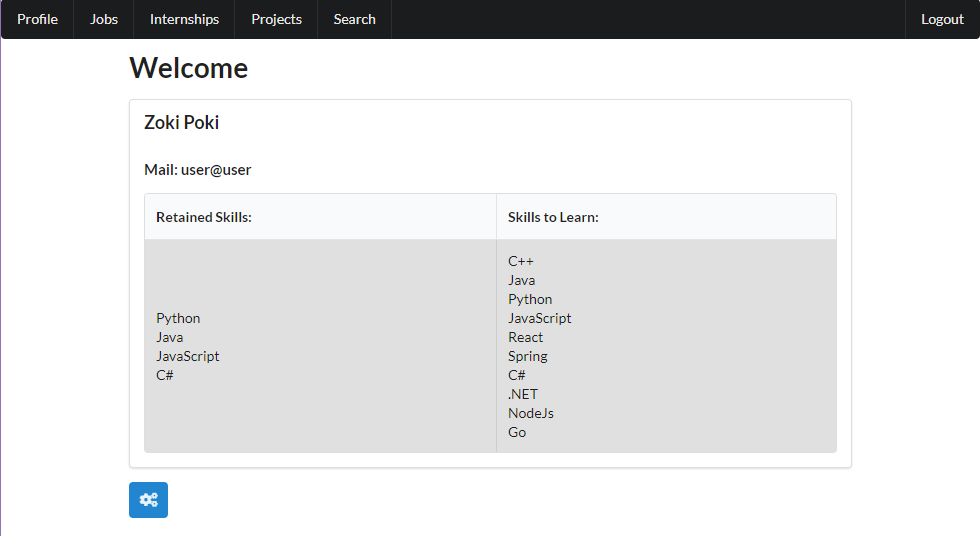This screenshot has height=536, width=980.
Task: Switch to the Projects page
Action: click(276, 19)
